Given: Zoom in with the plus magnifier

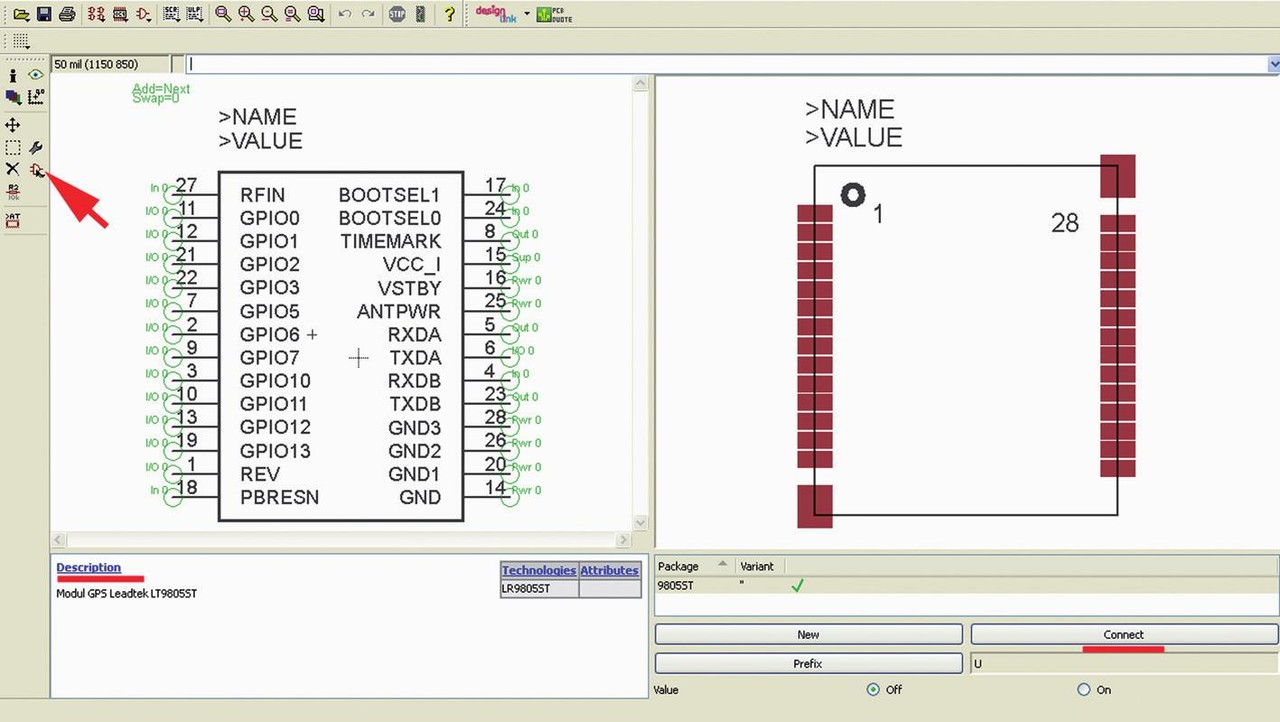Looking at the screenshot, I should tap(246, 14).
